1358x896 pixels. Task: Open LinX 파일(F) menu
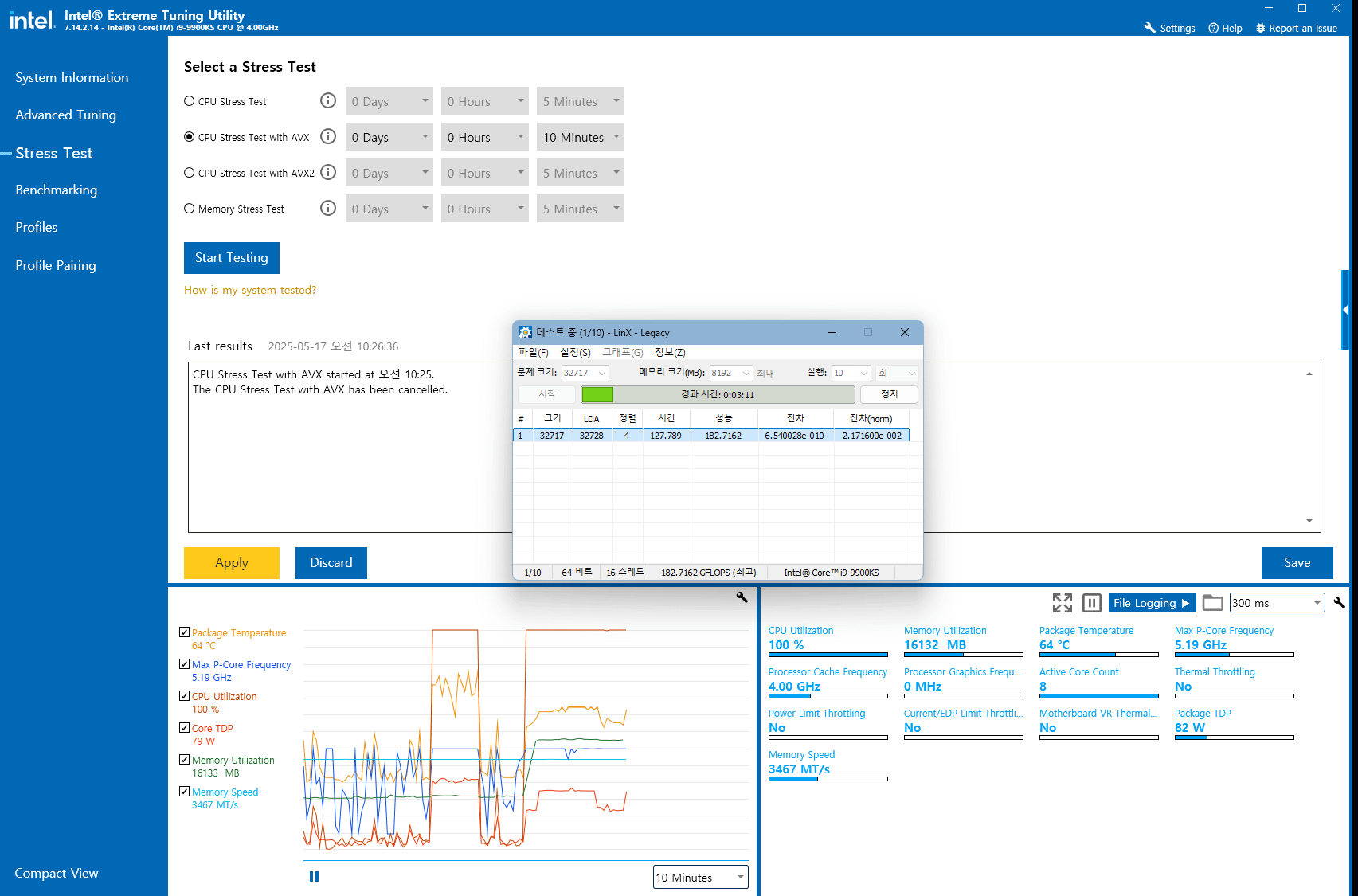pyautogui.click(x=534, y=352)
